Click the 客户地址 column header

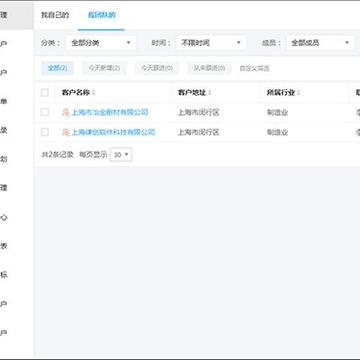(192, 93)
